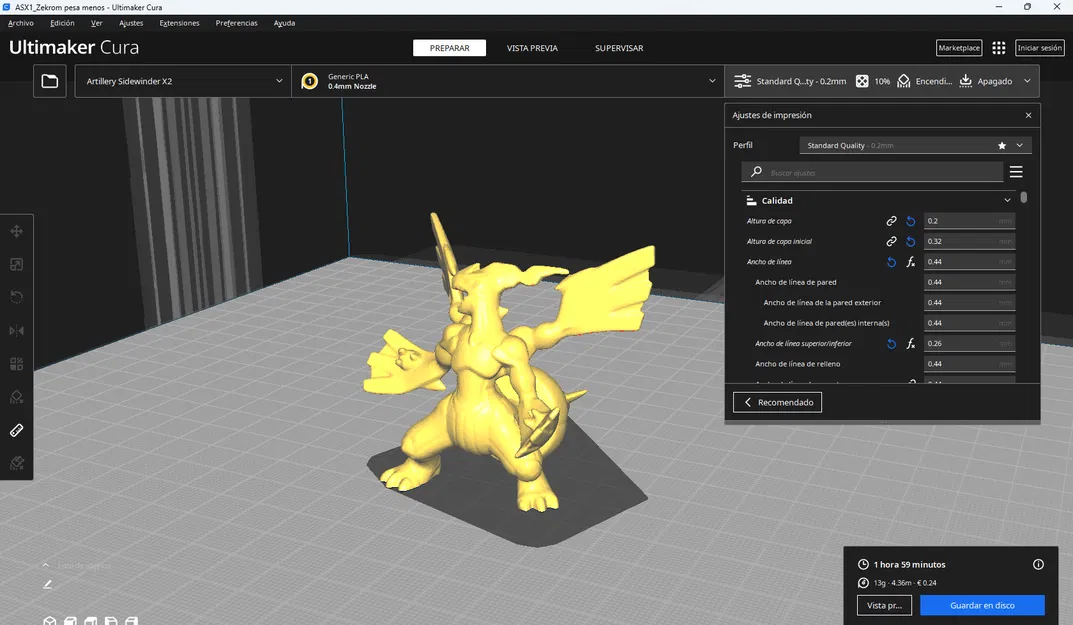This screenshot has height=625, width=1073.
Task: Toggle the favorite star on Standard Quality
Action: (1001, 145)
